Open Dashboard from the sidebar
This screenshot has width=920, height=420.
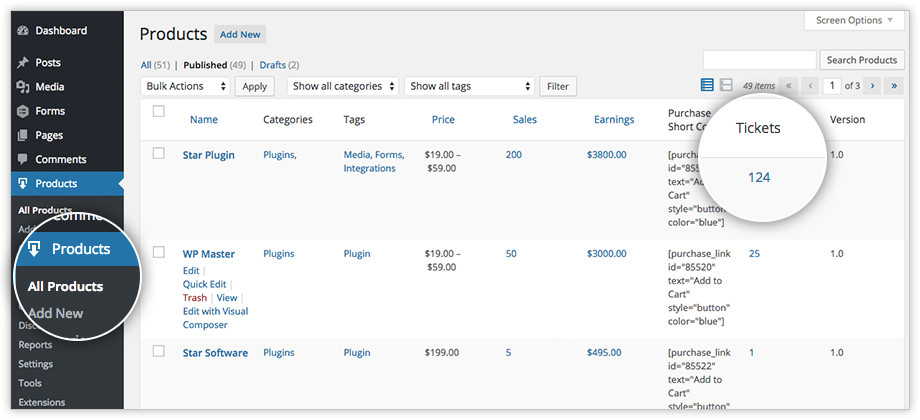(x=61, y=31)
